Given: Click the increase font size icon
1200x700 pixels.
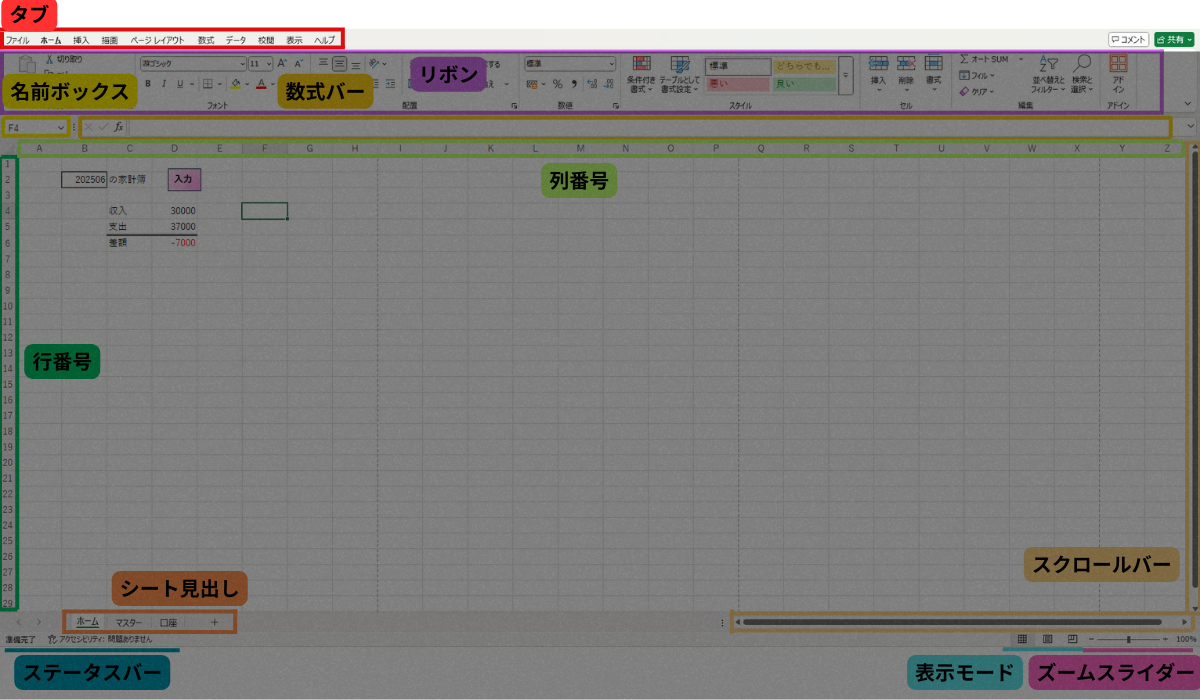Looking at the screenshot, I should click(282, 63).
